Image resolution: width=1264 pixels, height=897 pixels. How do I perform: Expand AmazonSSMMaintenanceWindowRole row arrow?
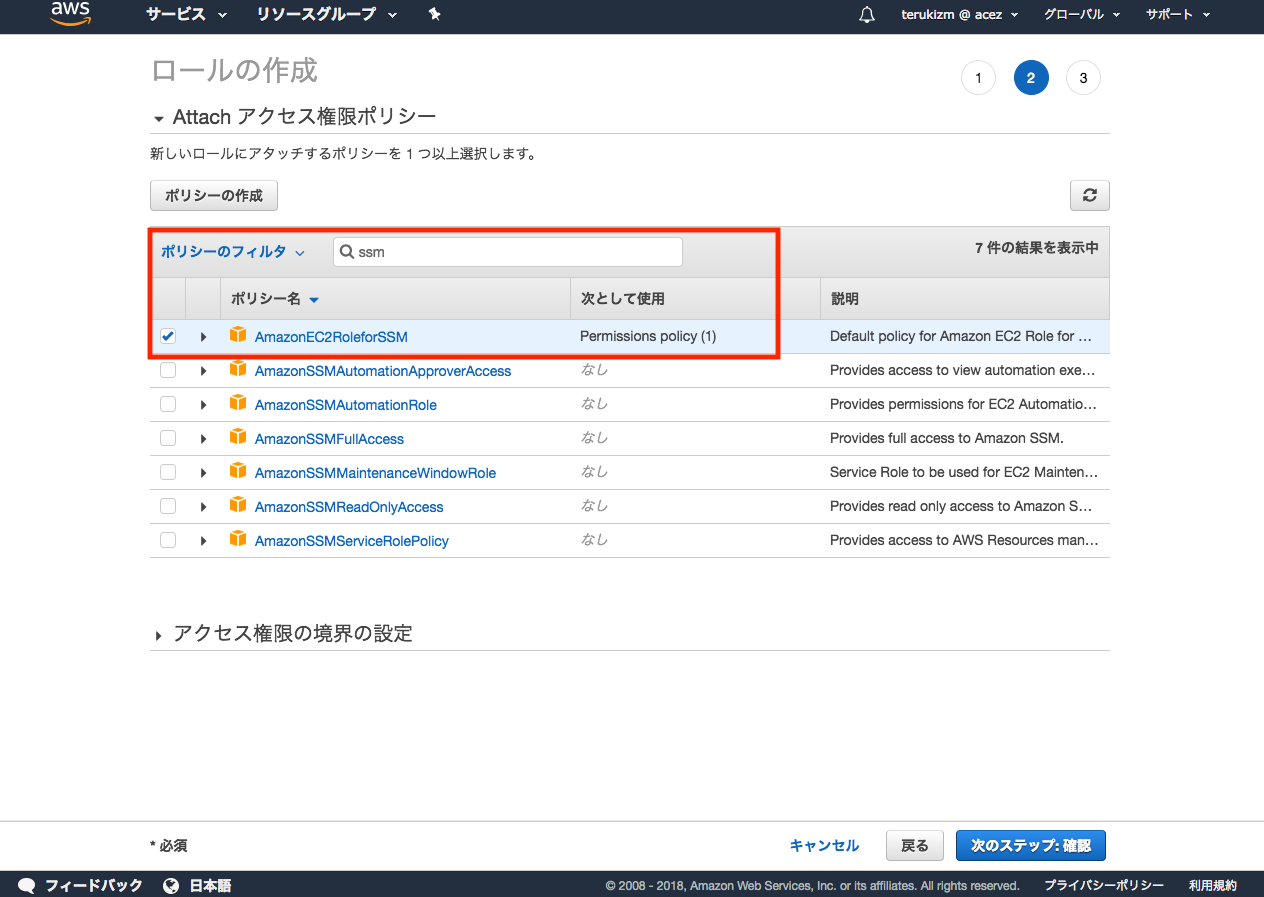coord(203,473)
